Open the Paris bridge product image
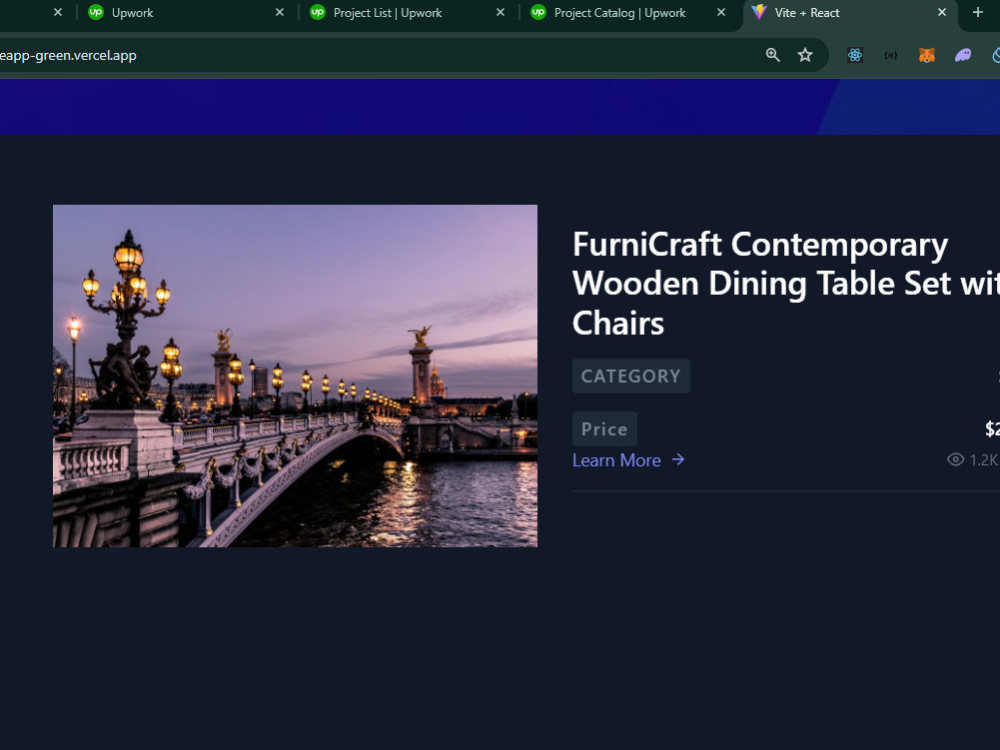 point(295,376)
